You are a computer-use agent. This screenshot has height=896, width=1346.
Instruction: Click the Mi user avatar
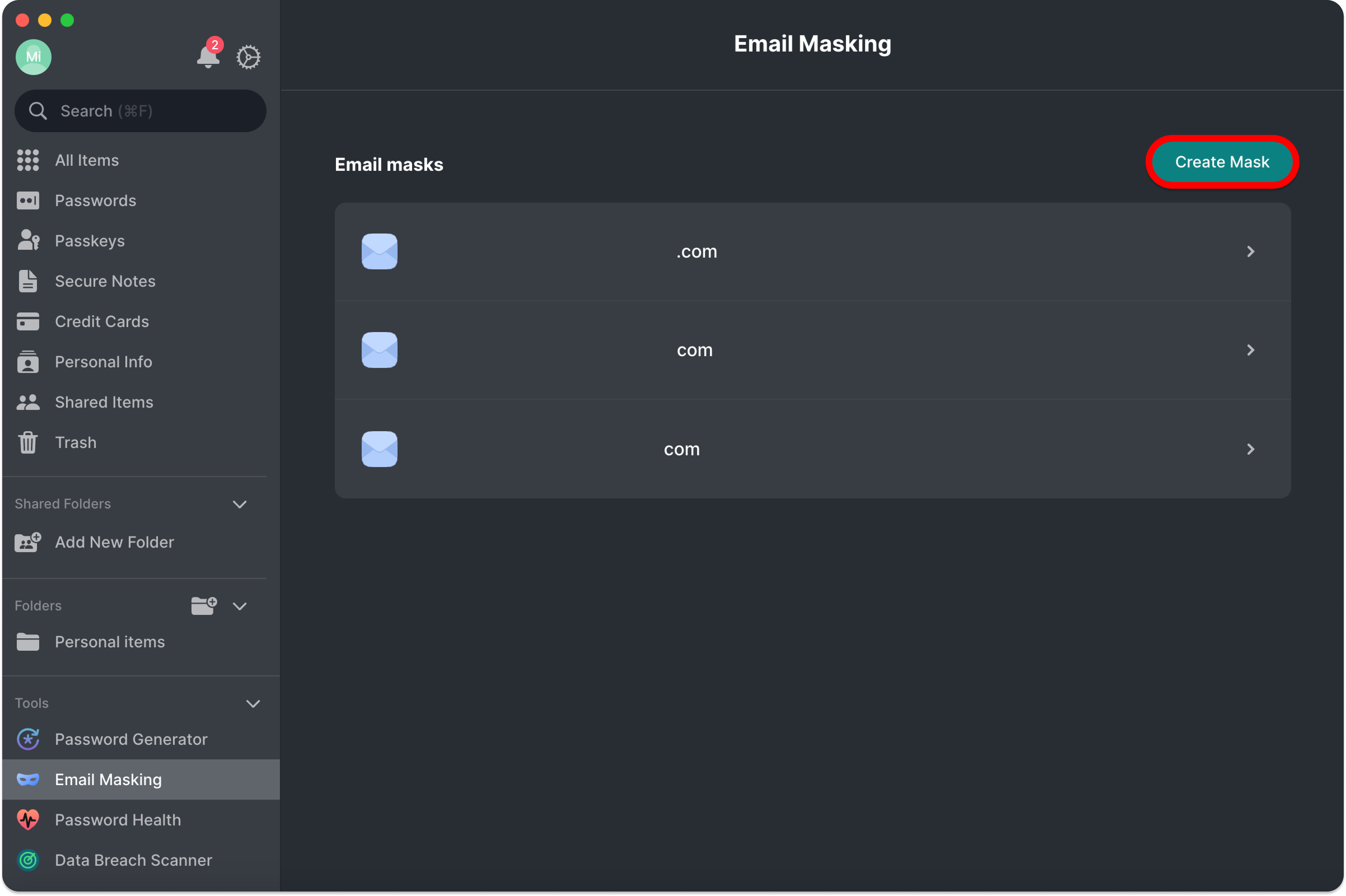tap(32, 57)
